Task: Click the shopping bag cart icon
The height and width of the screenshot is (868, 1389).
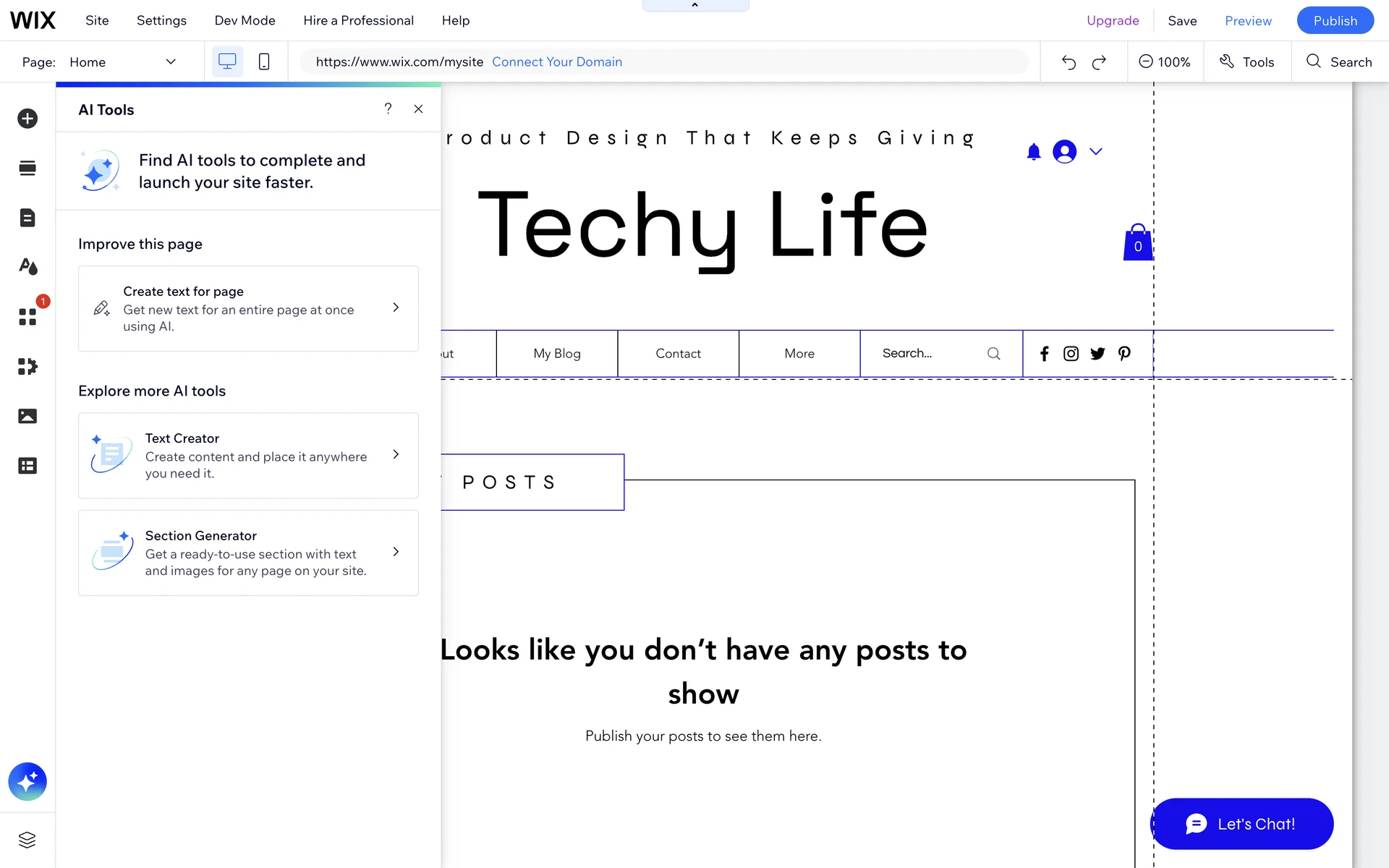Action: coord(1137,243)
